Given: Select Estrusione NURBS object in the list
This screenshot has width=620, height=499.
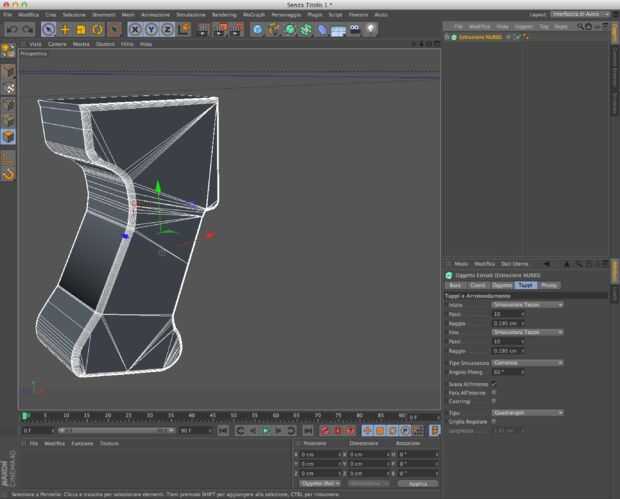Looking at the screenshot, I should [x=480, y=37].
